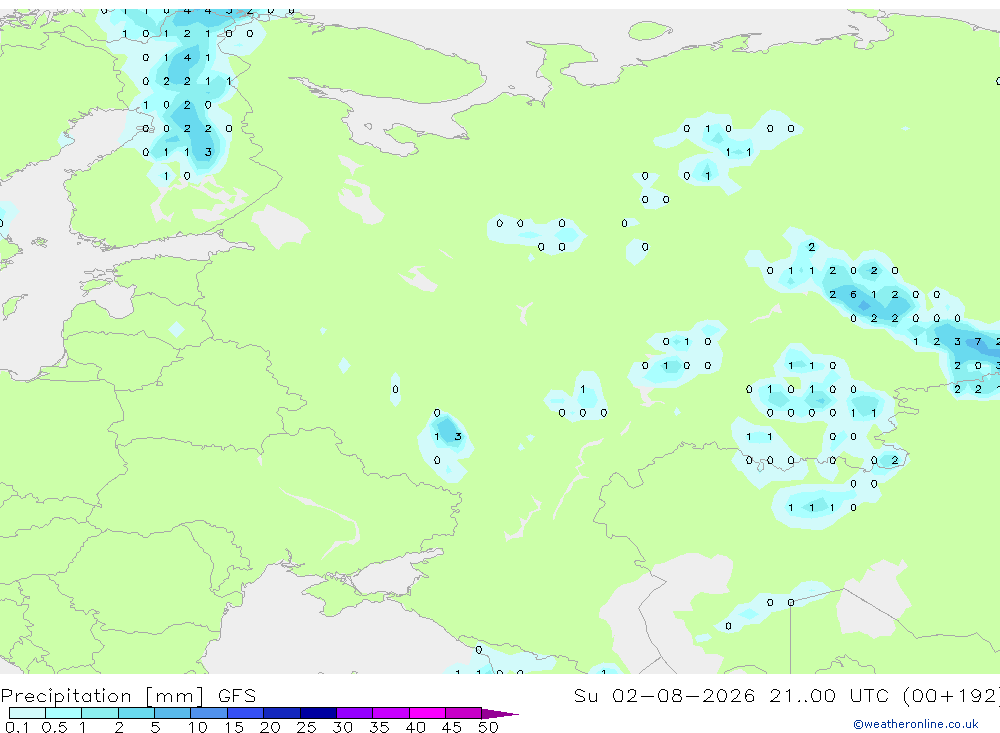Click the '0.1' legend scale label

[17, 727]
